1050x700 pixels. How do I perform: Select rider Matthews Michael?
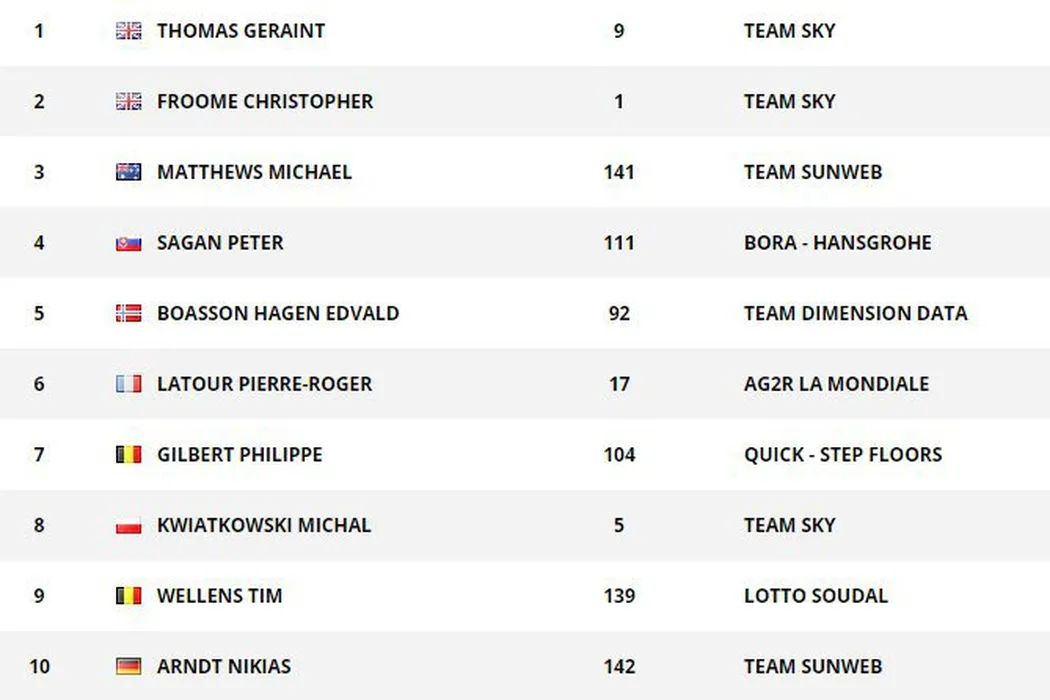click(254, 172)
